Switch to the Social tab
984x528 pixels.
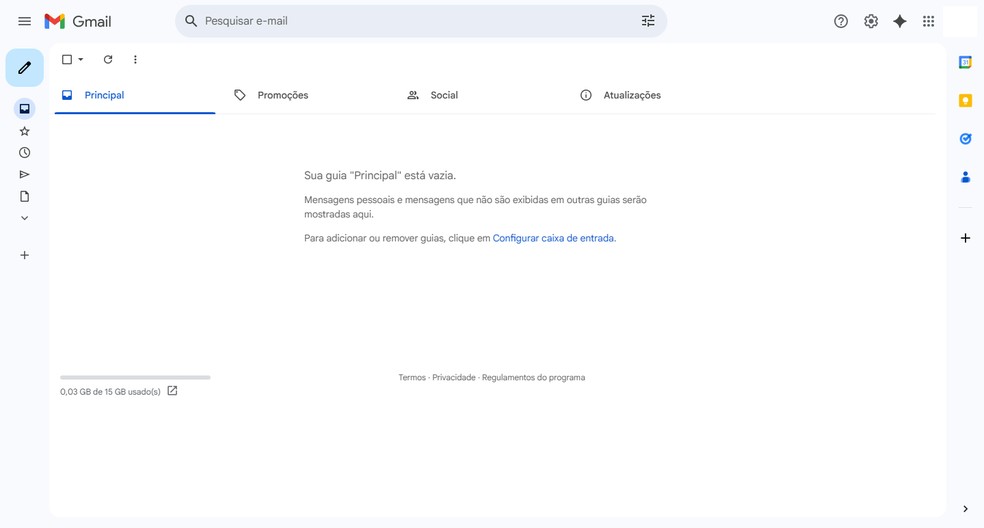pyautogui.click(x=481, y=95)
